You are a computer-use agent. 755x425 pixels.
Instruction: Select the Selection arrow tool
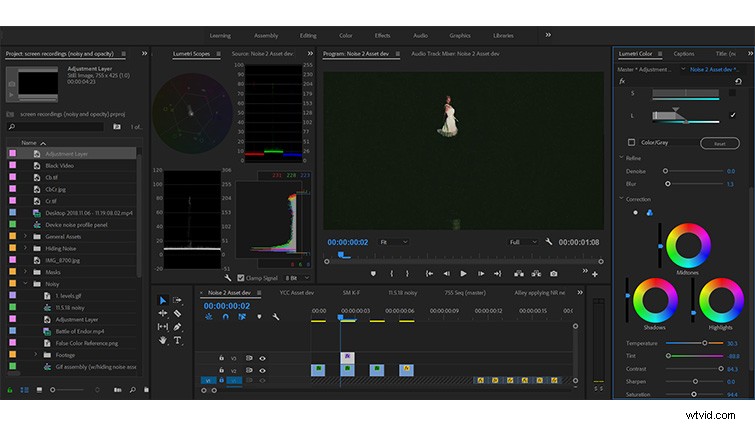163,300
